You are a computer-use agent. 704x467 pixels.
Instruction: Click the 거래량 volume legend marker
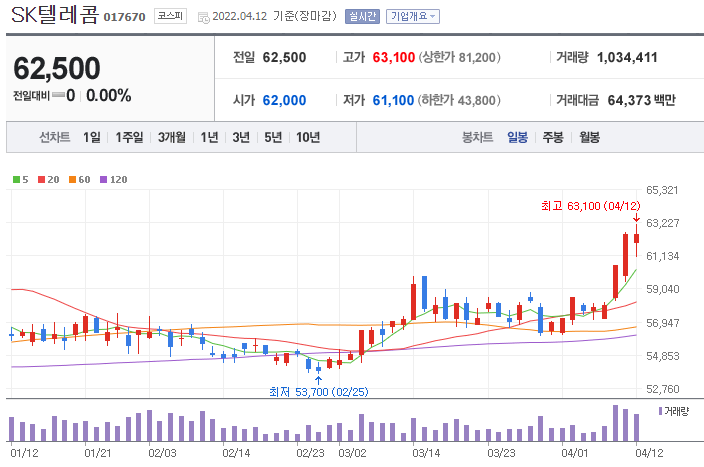pyautogui.click(x=660, y=411)
